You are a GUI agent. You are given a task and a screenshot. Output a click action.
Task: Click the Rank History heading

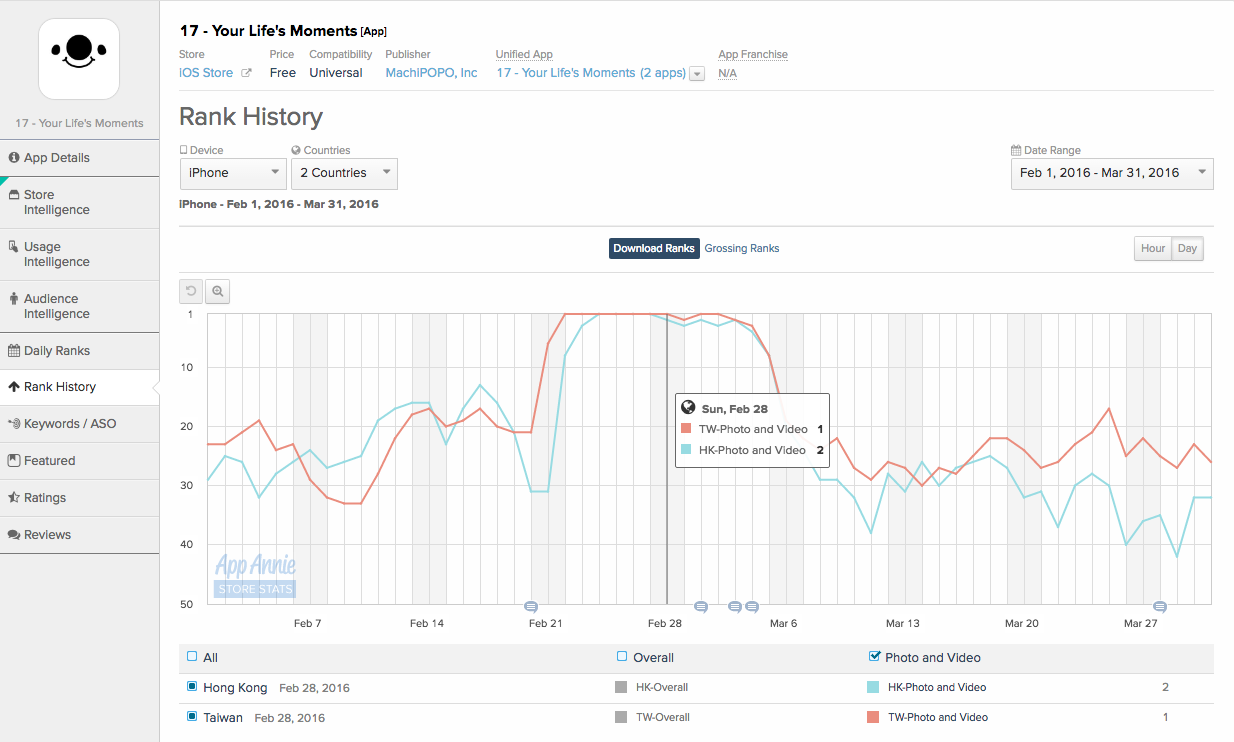(x=251, y=117)
